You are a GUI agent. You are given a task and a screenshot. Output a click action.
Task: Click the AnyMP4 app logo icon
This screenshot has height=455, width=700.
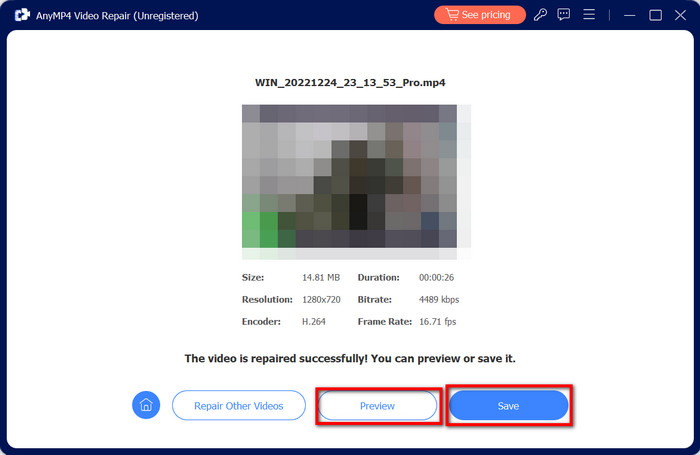22,15
